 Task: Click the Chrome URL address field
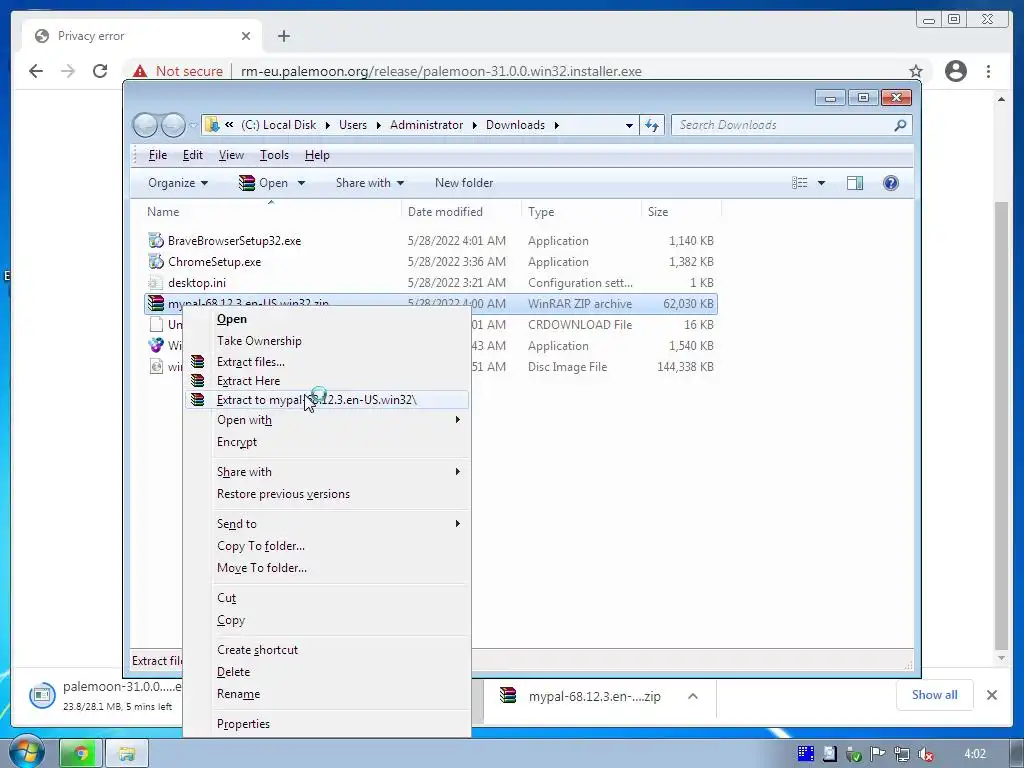coord(441,71)
